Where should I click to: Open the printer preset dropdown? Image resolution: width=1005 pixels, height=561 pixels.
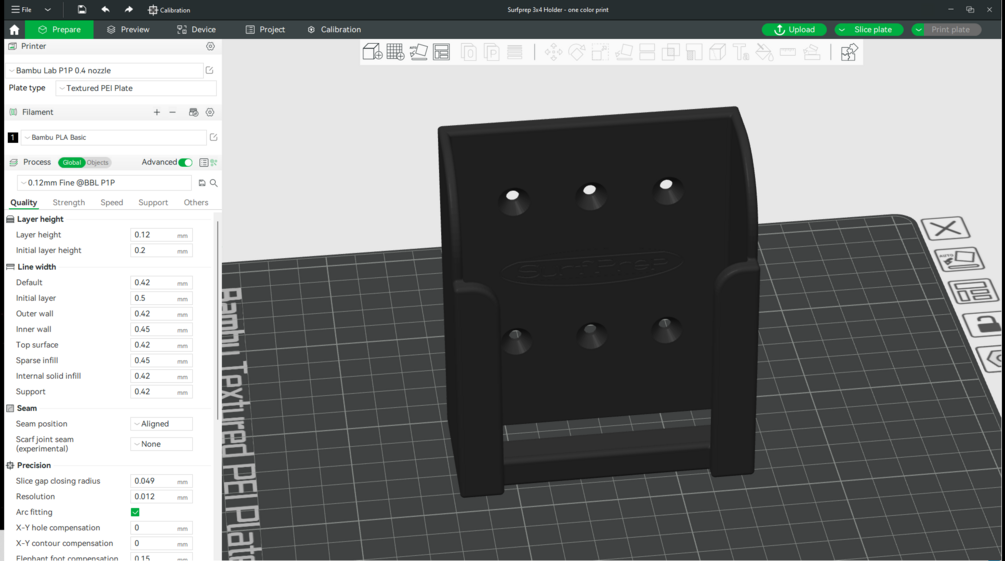pos(104,71)
